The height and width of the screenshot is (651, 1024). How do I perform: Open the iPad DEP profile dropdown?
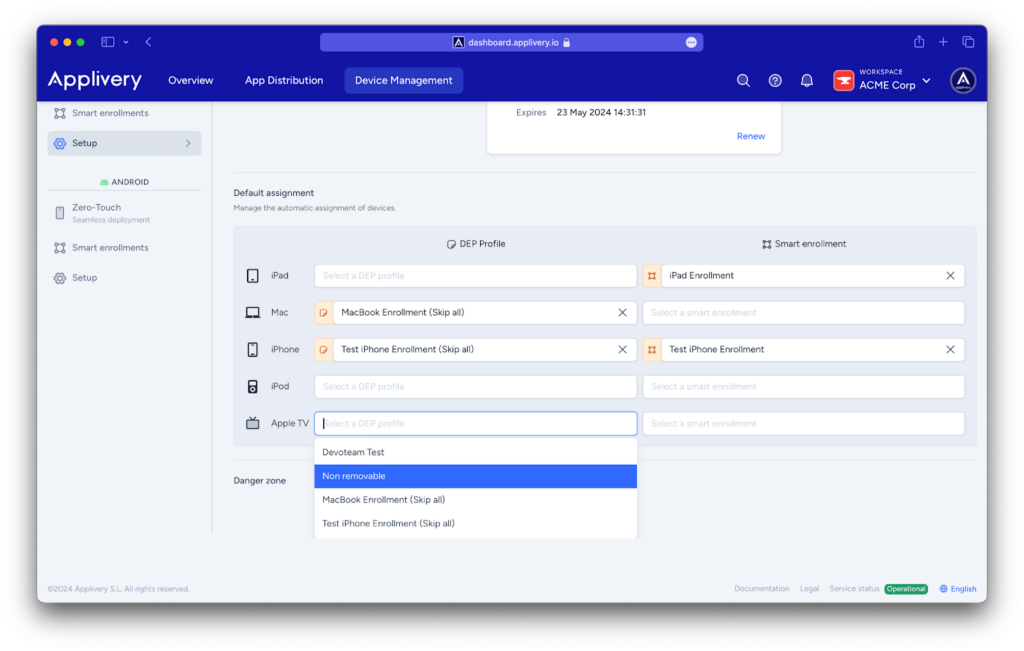click(x=475, y=276)
